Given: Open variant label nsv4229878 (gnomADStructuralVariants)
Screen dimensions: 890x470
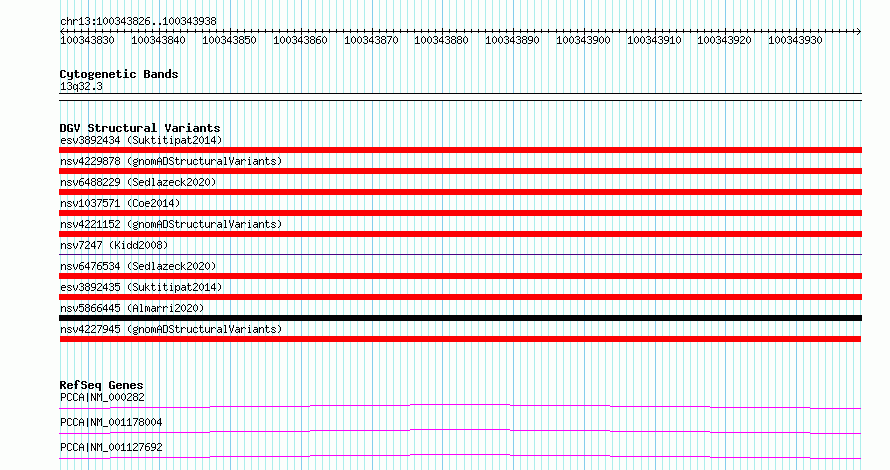Looking at the screenshot, I should (171, 161).
